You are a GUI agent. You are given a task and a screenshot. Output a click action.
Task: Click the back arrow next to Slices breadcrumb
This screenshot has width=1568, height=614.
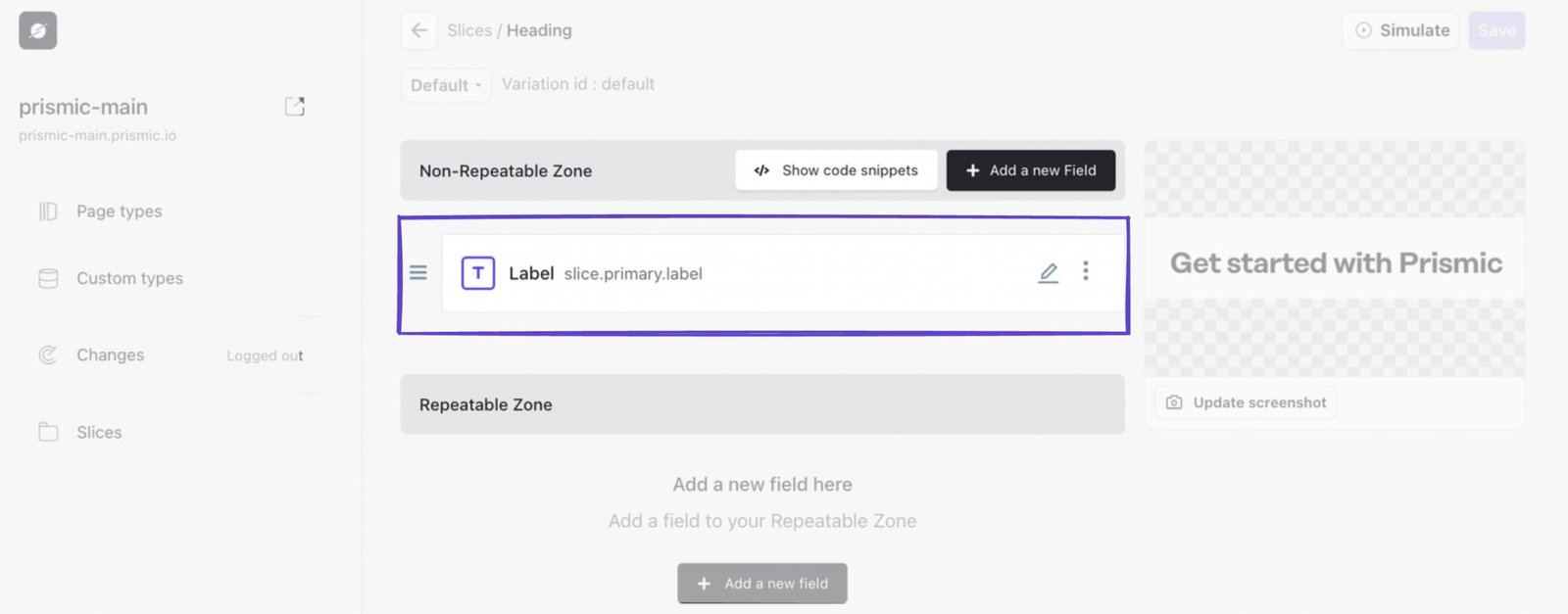pyautogui.click(x=418, y=30)
